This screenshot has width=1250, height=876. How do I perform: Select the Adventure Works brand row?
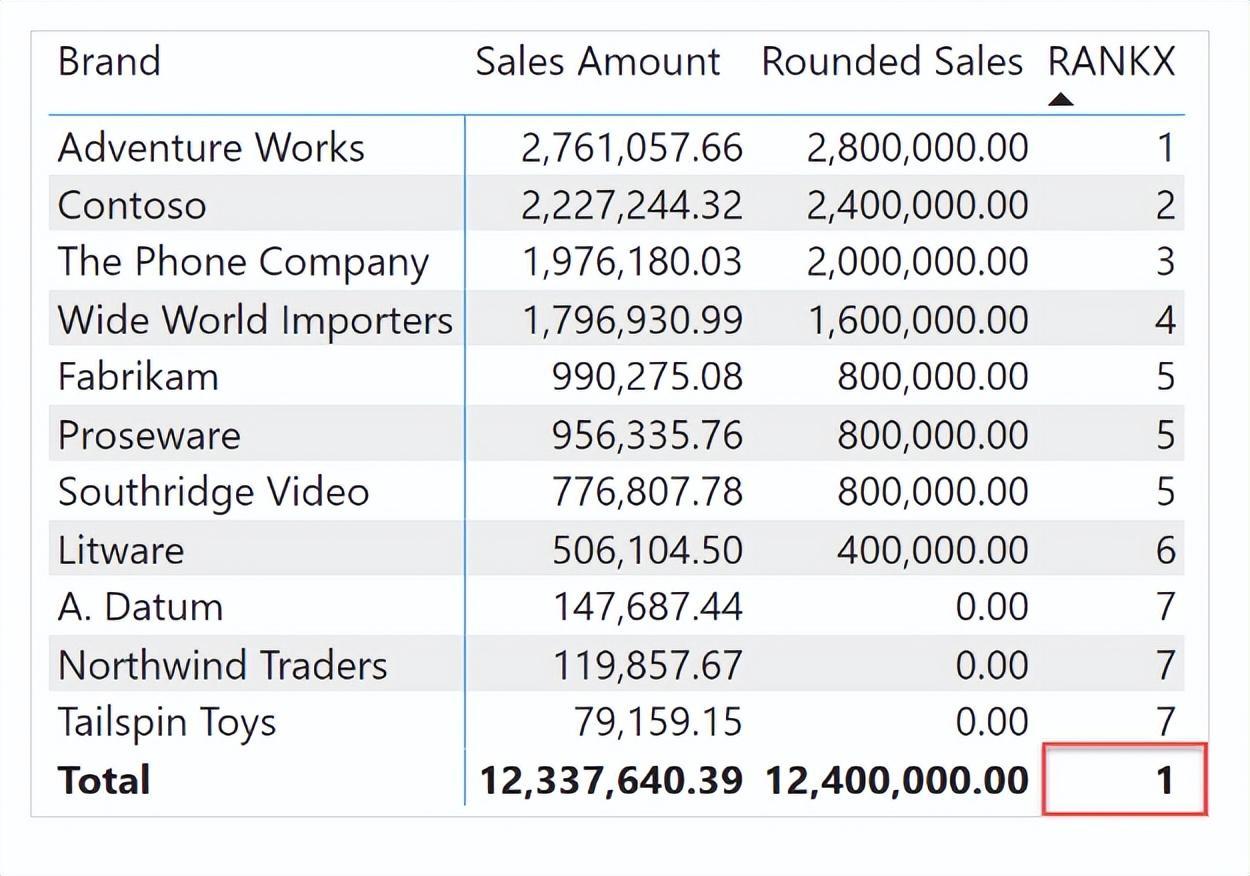pos(211,148)
